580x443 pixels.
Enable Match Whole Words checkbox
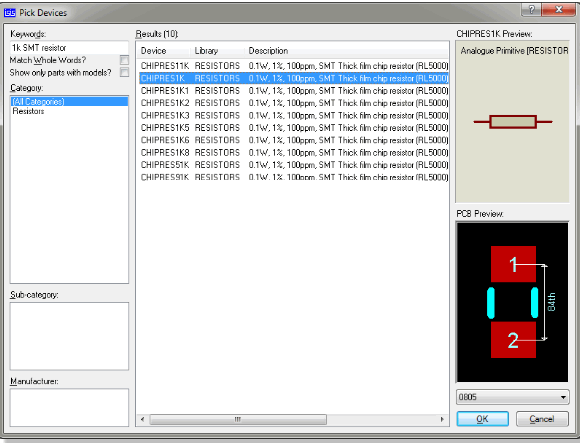click(x=125, y=60)
